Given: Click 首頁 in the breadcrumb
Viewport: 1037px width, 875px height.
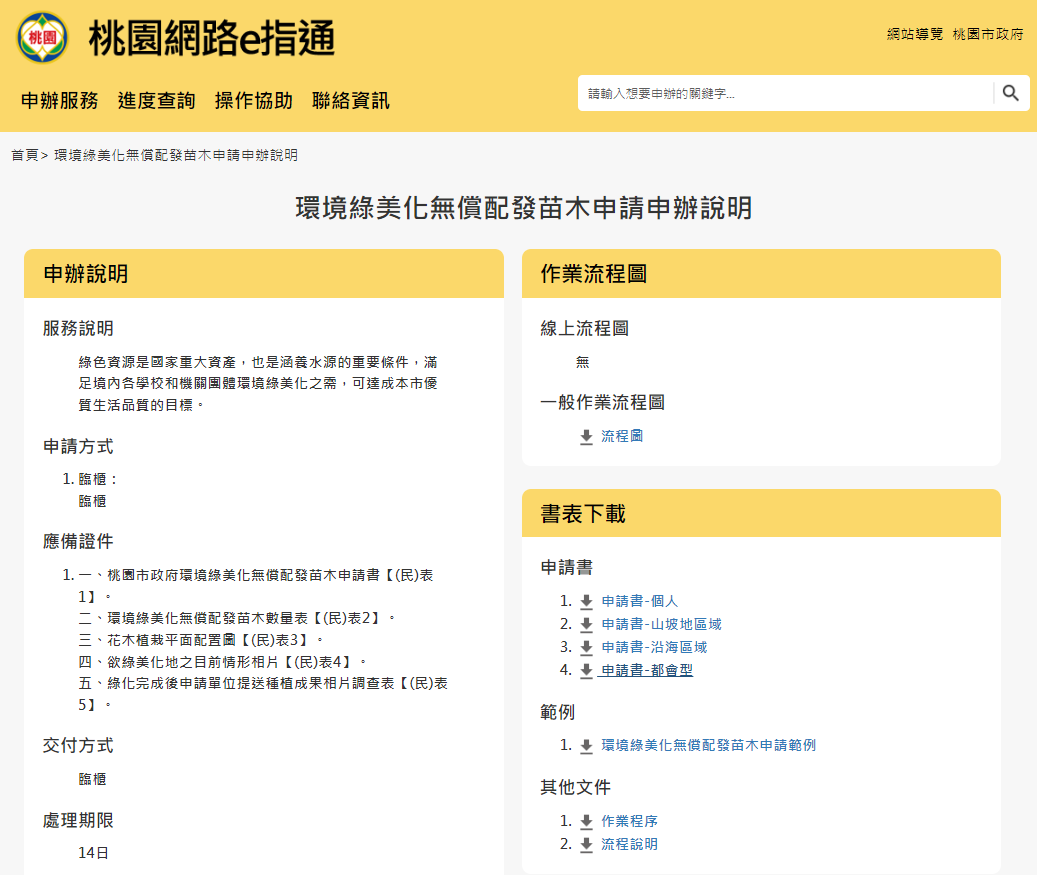Looking at the screenshot, I should [24, 155].
